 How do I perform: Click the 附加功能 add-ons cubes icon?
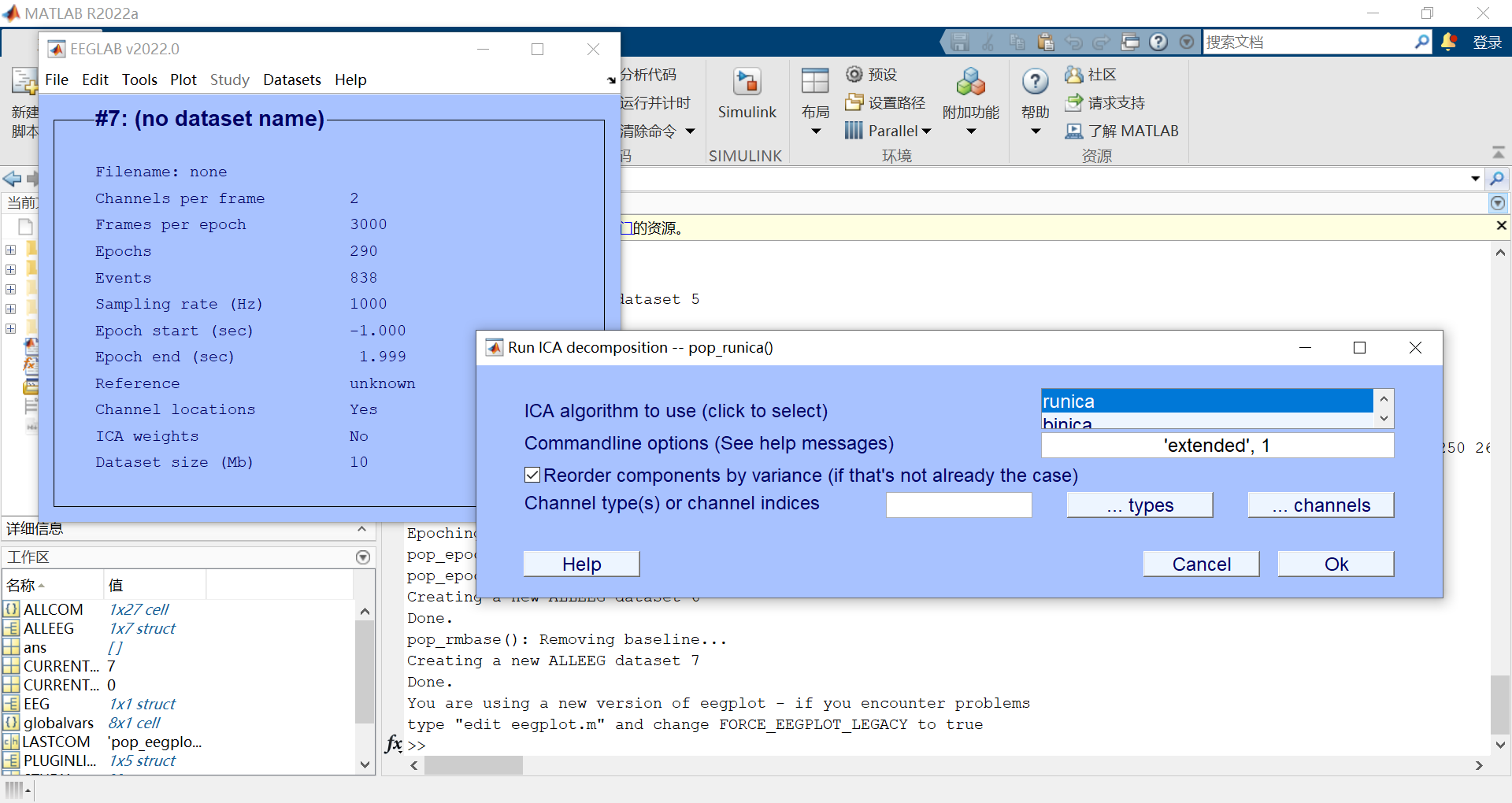(x=971, y=82)
